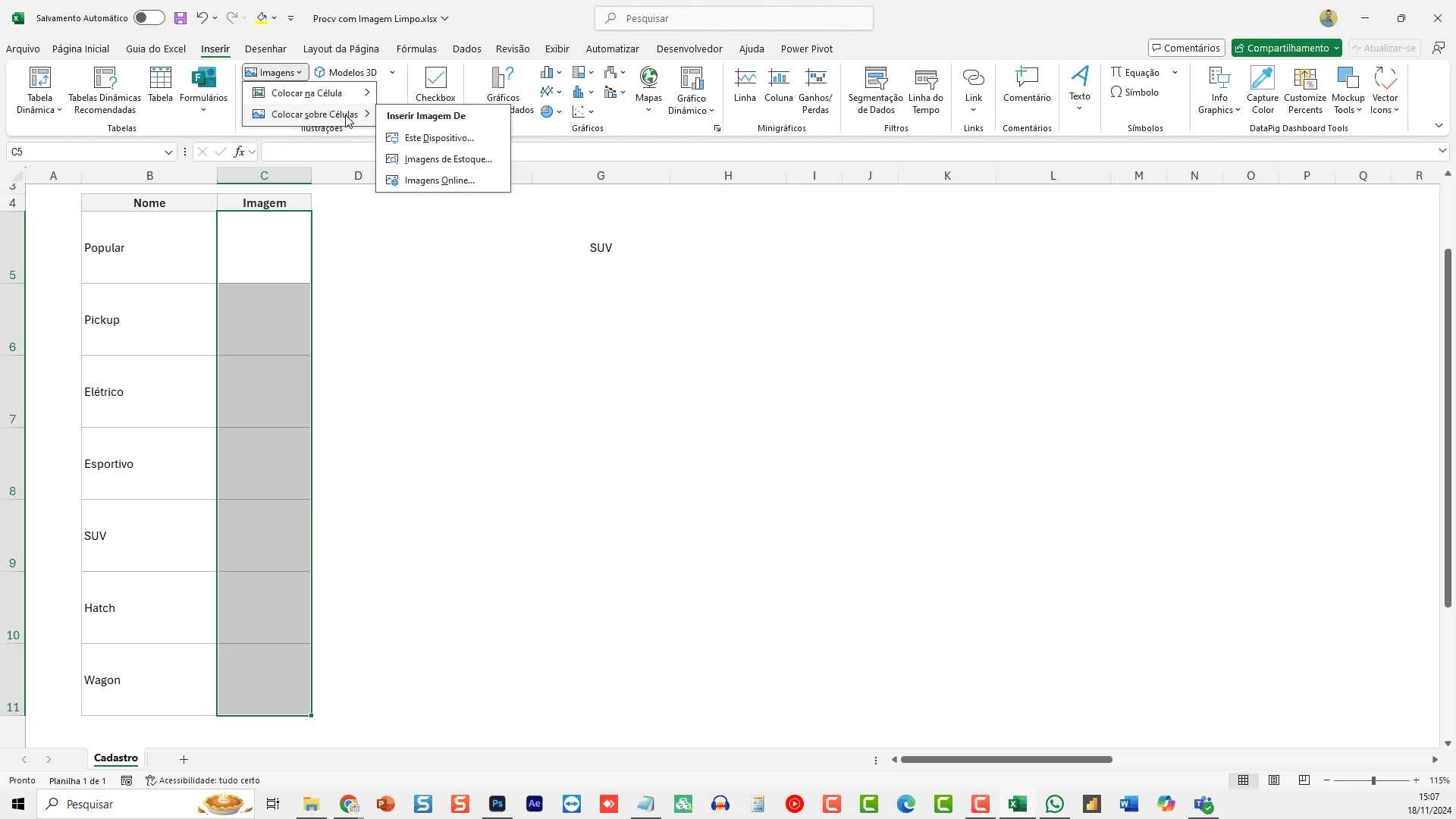Open Tabelas Dinâmicas Recomendadas

click(105, 90)
